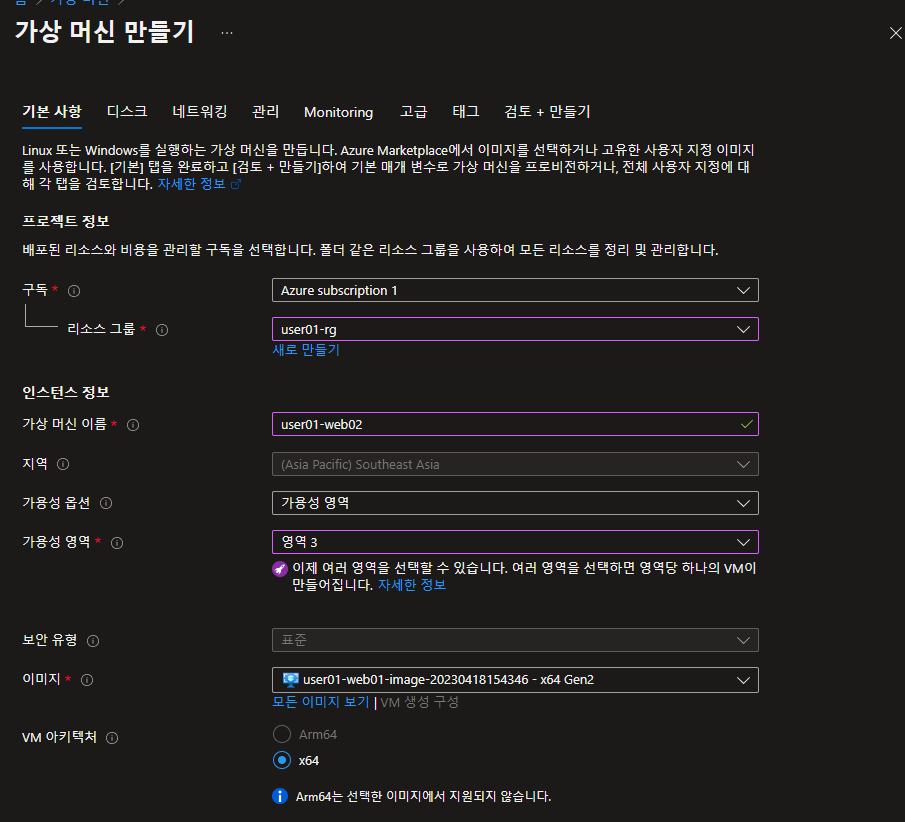Open the 가용성 옵션 dropdown
905x822 pixels.
(515, 503)
